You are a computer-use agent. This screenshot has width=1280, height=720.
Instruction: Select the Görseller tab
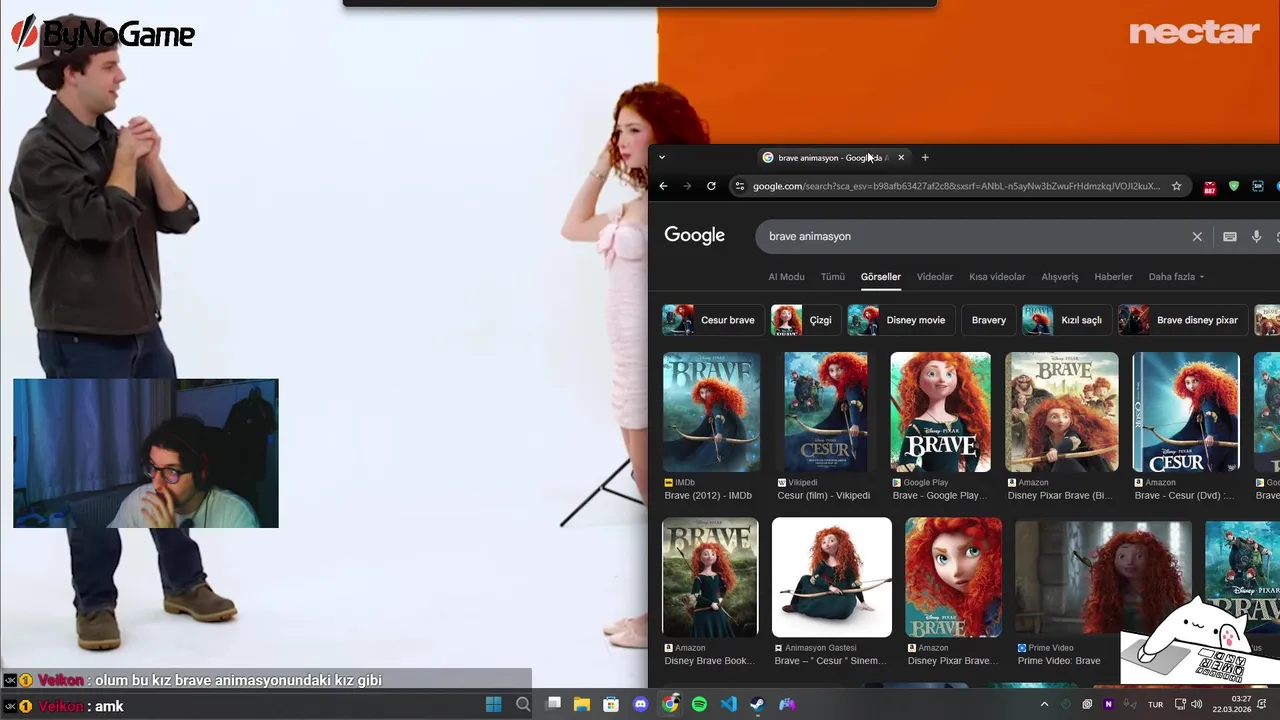click(x=881, y=277)
